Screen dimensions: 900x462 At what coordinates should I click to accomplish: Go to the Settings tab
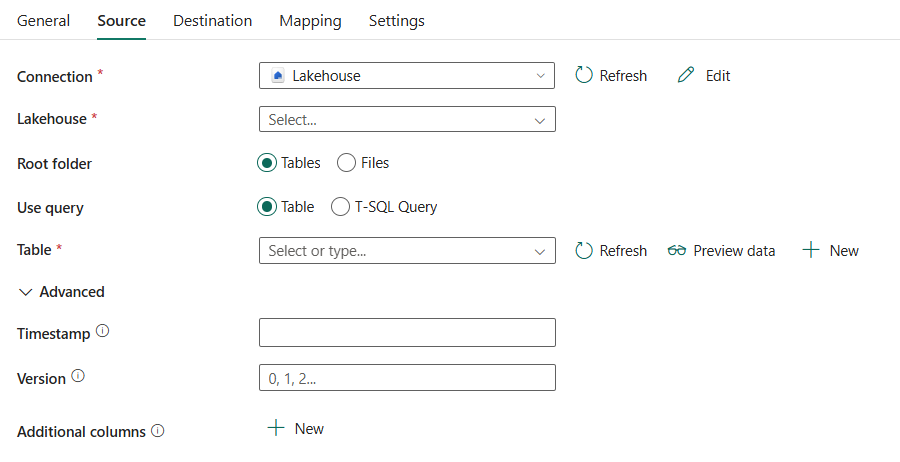click(x=396, y=21)
